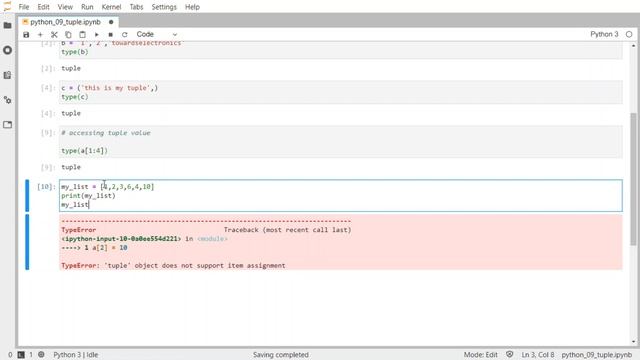Click python_09_tuple.ipynb name in status bar
This screenshot has width=640, height=360.
click(596, 355)
